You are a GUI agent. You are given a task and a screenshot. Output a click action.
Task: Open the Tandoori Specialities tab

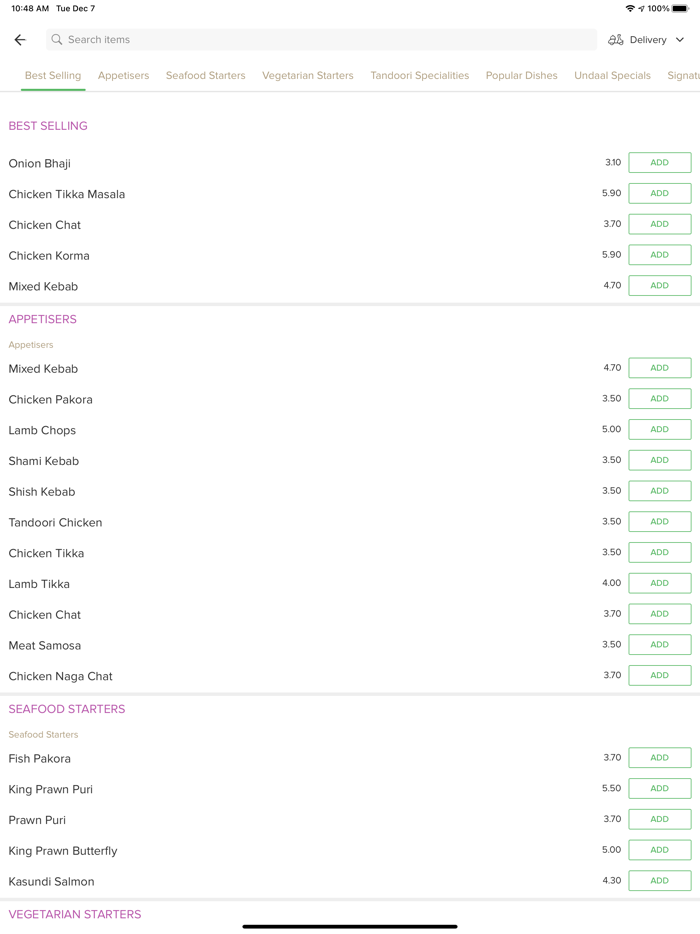[x=419, y=76]
